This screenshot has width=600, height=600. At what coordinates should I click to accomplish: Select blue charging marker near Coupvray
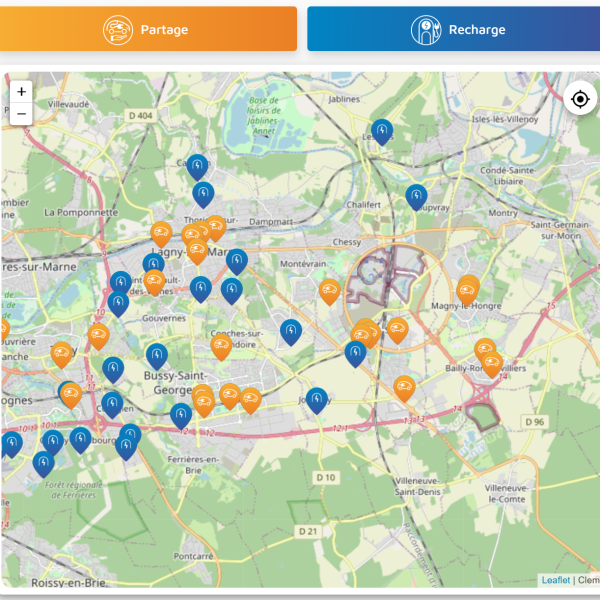pos(416,197)
